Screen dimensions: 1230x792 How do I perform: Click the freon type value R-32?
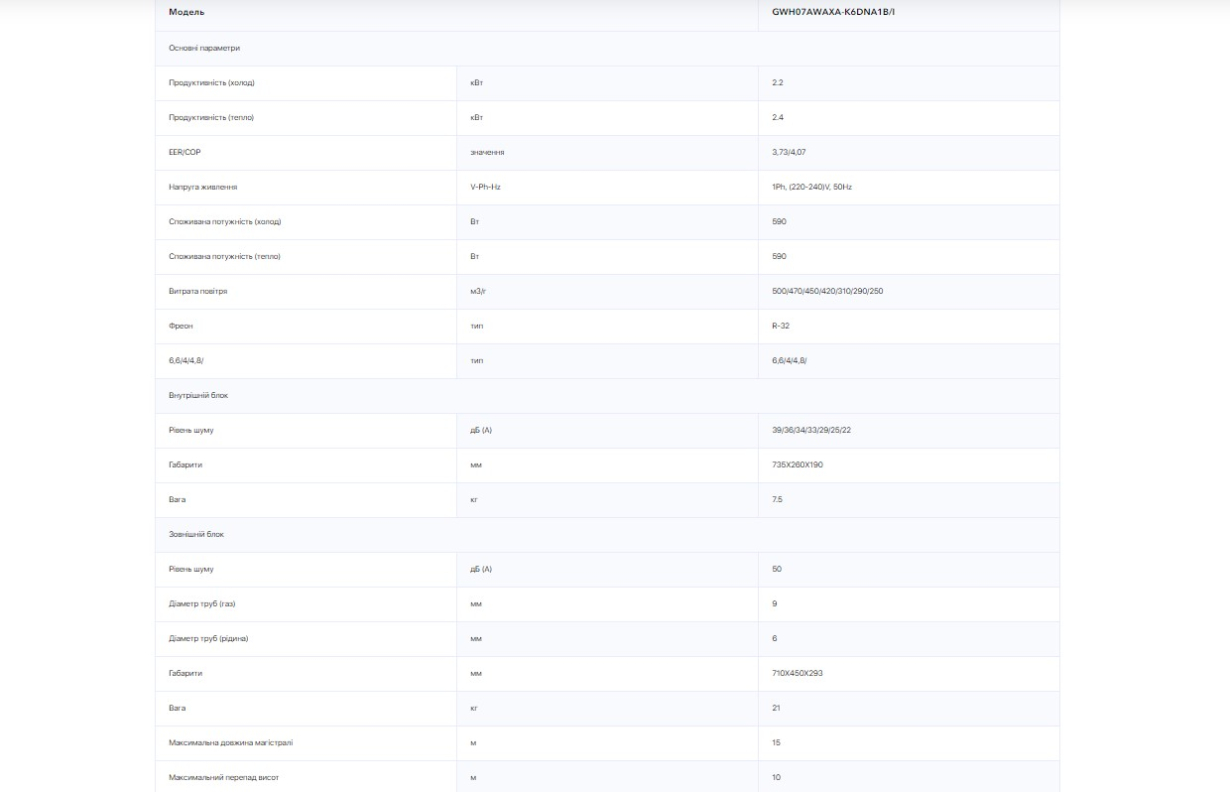click(x=781, y=326)
